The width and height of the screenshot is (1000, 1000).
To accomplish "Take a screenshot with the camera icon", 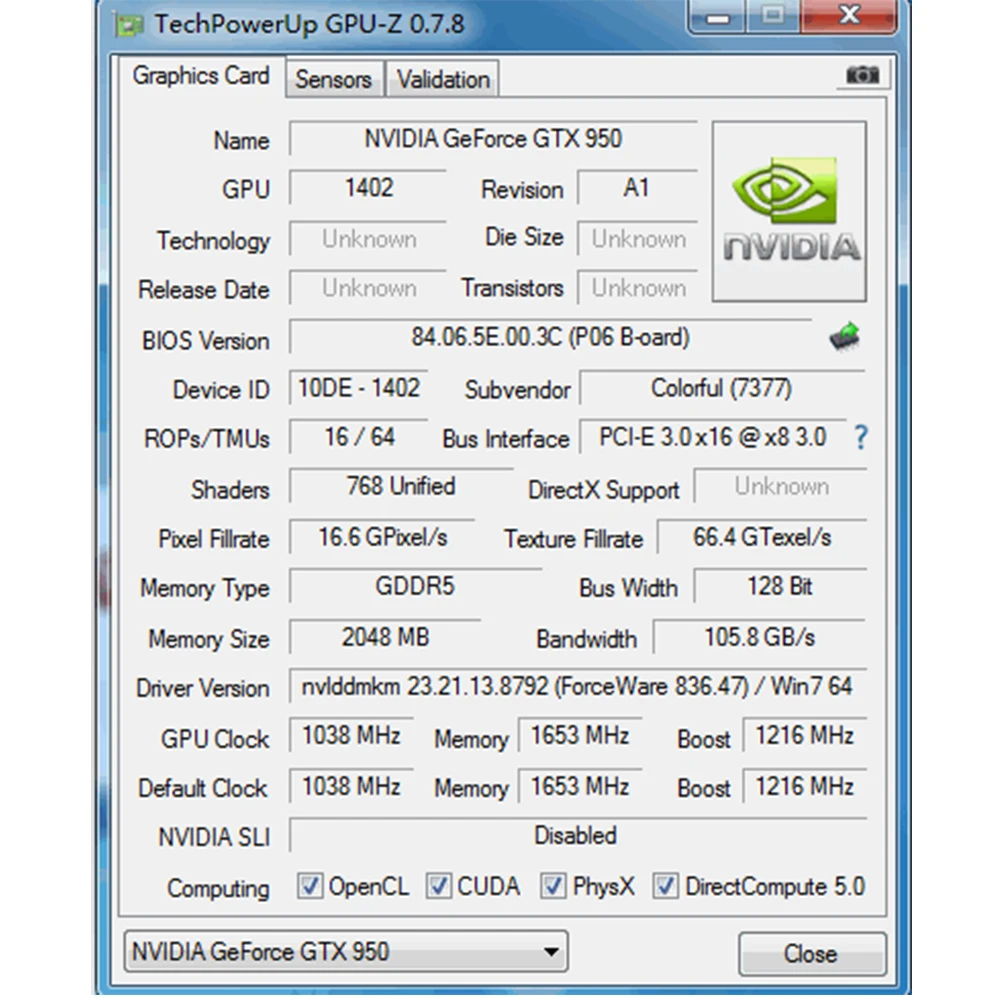I will (862, 75).
